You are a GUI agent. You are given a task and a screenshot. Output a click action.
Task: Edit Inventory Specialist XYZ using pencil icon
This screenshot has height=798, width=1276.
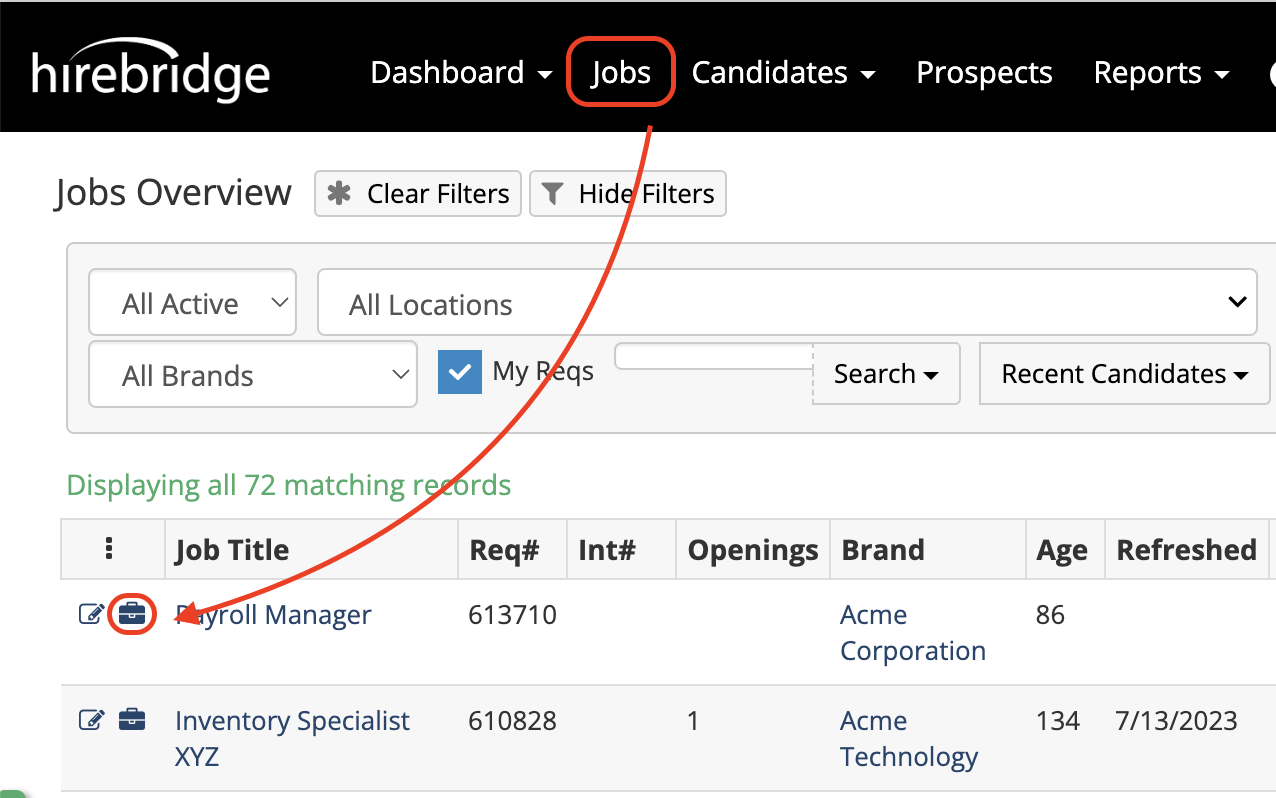[x=91, y=719]
